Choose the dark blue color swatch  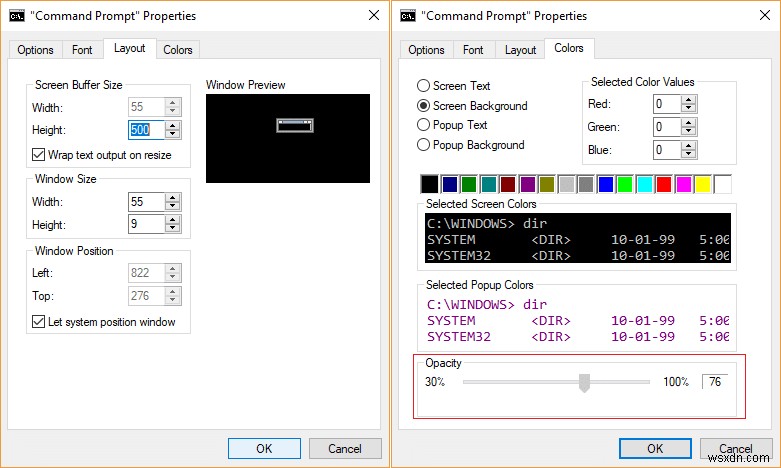point(450,184)
